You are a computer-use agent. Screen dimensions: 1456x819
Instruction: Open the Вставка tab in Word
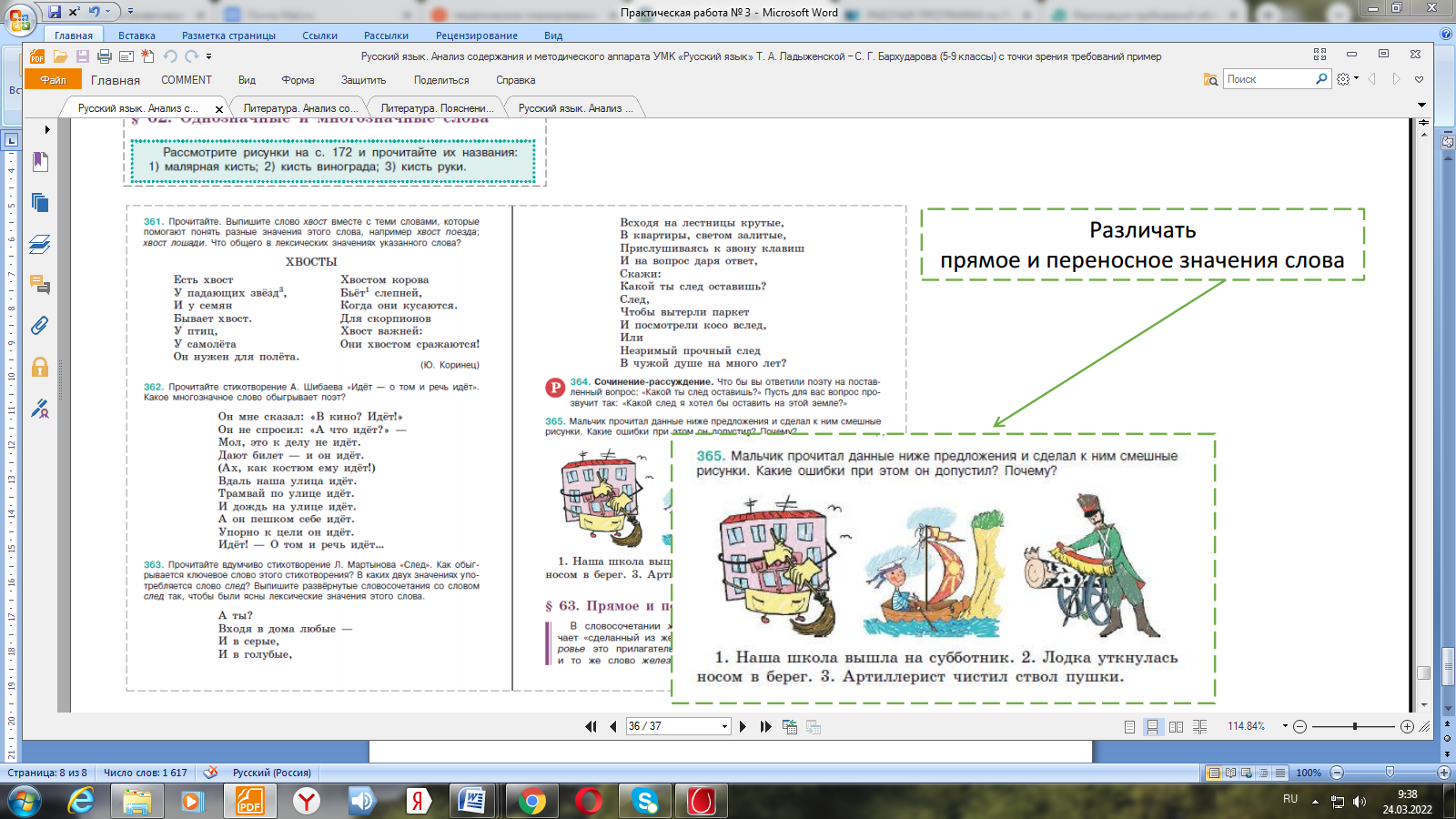[x=136, y=35]
